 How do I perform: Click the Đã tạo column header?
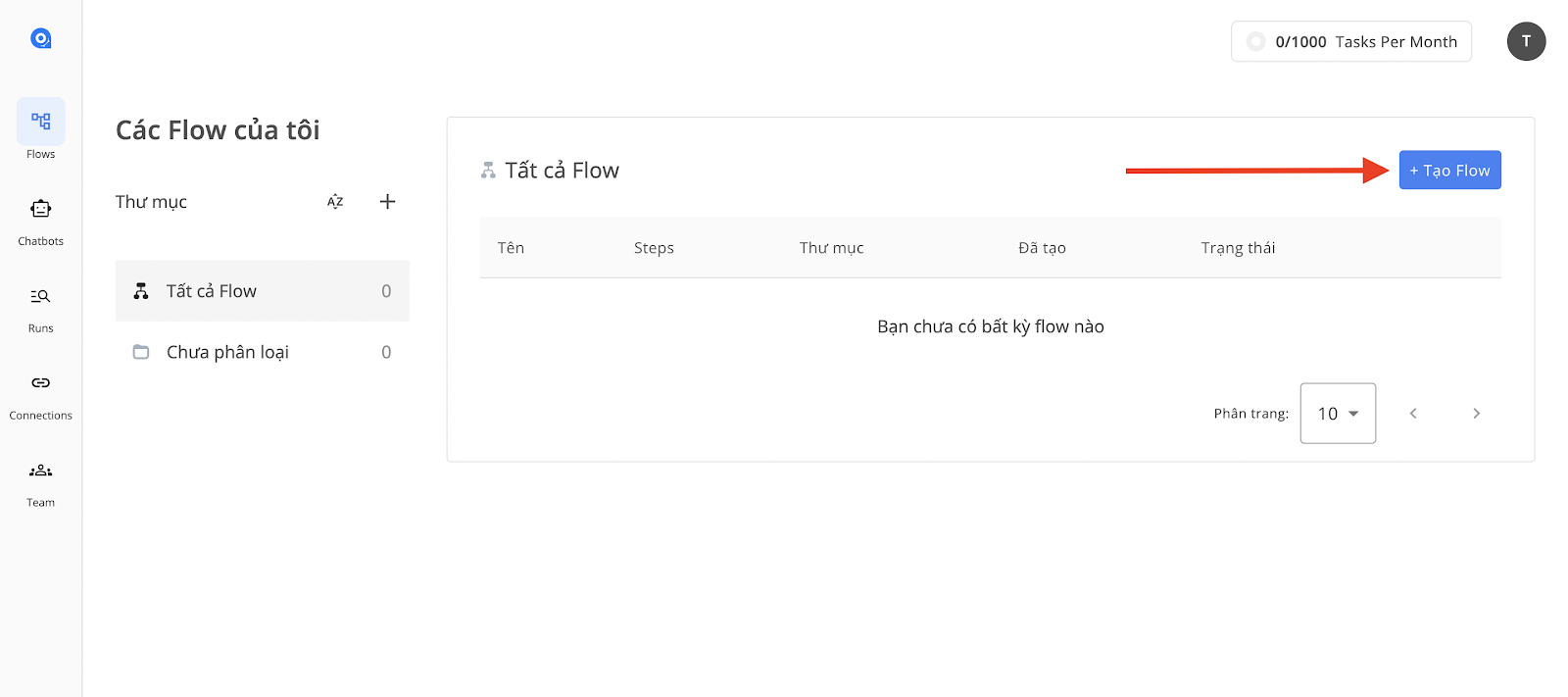(x=1042, y=248)
